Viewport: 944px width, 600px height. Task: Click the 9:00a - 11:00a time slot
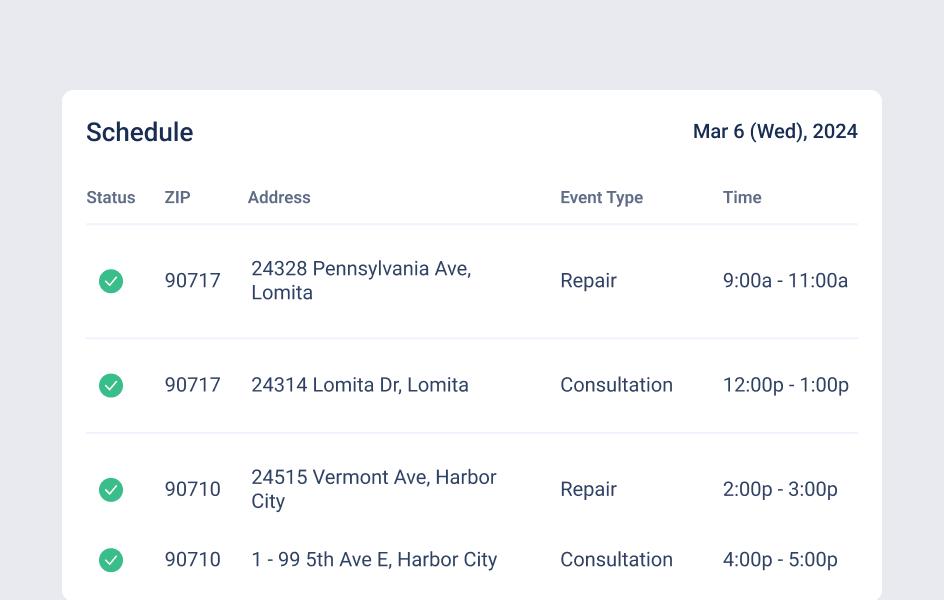[785, 281]
